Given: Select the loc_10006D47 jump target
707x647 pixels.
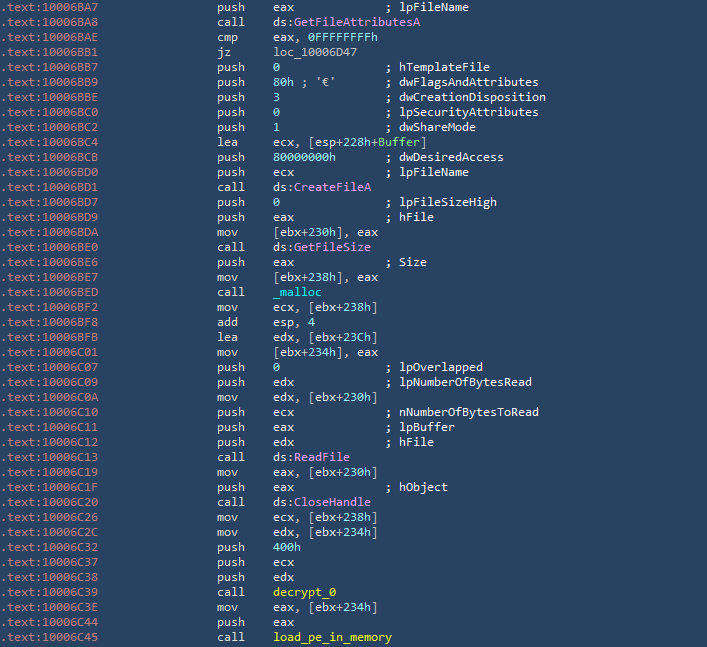Looking at the screenshot, I should [317, 52].
